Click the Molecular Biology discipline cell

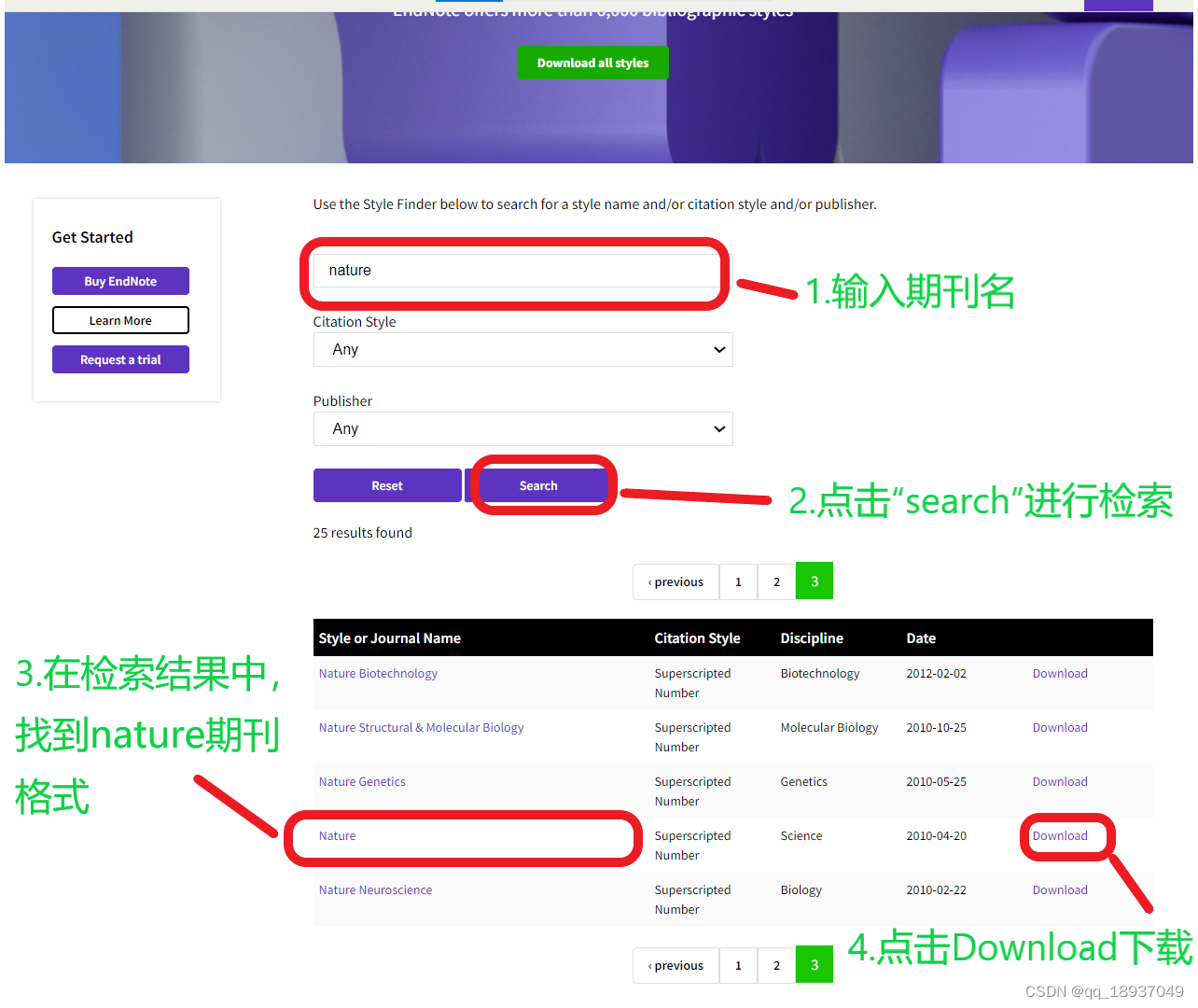(x=829, y=728)
